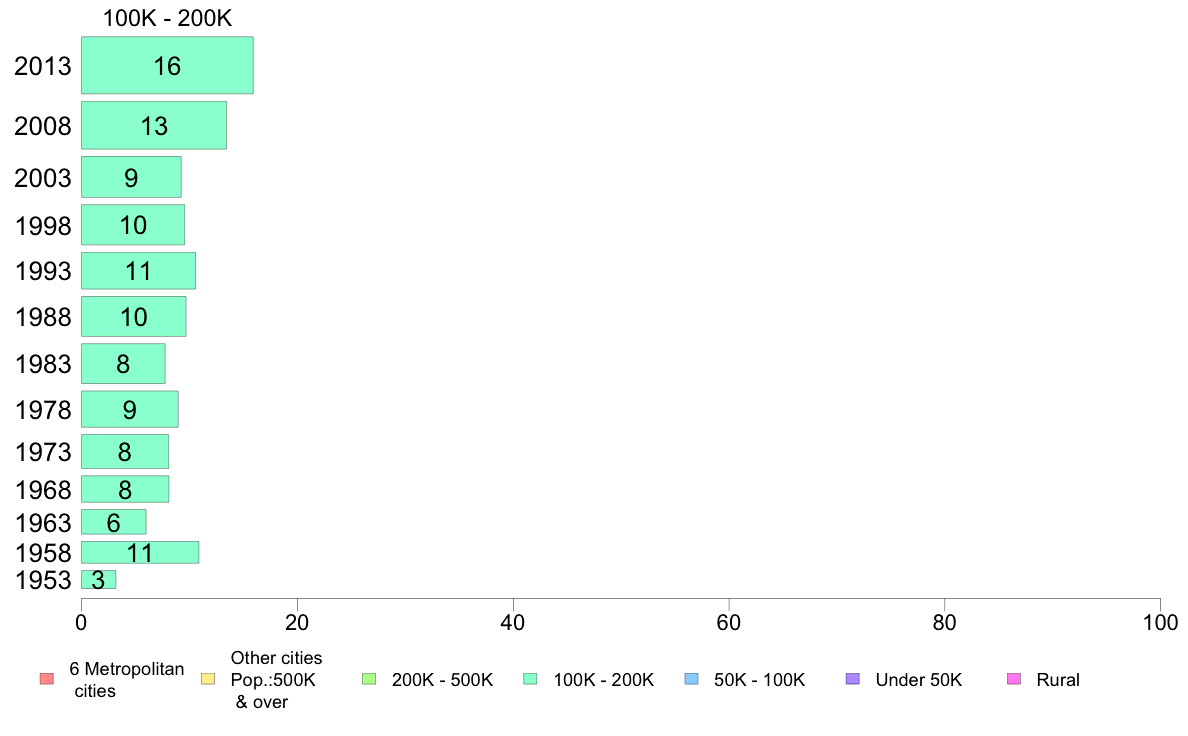Click the green 200K - 500K legend swatch
The height and width of the screenshot is (736, 1188).
(369, 679)
